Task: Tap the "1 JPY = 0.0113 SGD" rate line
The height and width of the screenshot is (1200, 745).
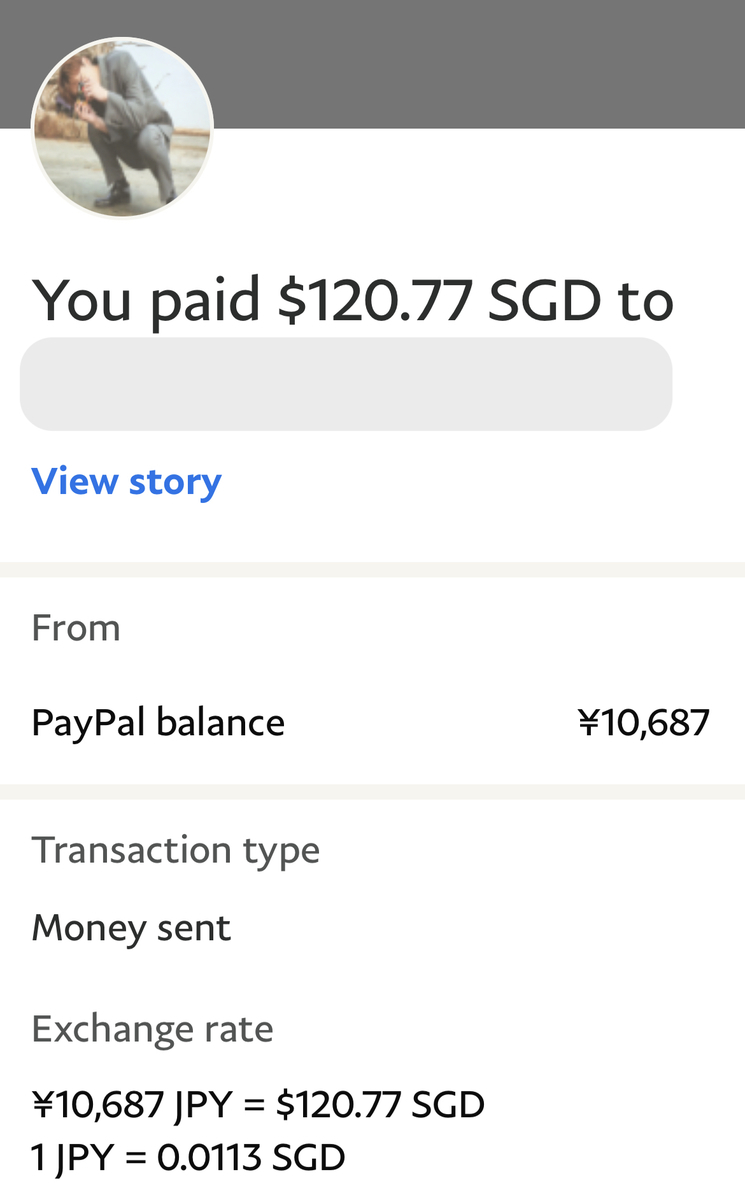Action: click(x=188, y=1158)
